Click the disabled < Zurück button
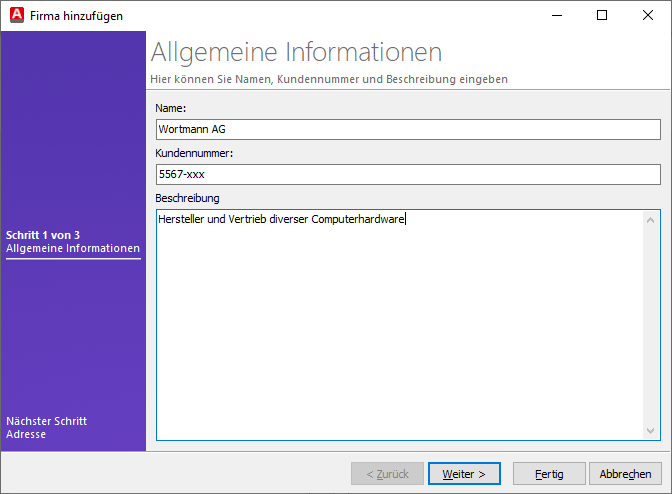Viewport: 672px width, 494px height. (387, 474)
